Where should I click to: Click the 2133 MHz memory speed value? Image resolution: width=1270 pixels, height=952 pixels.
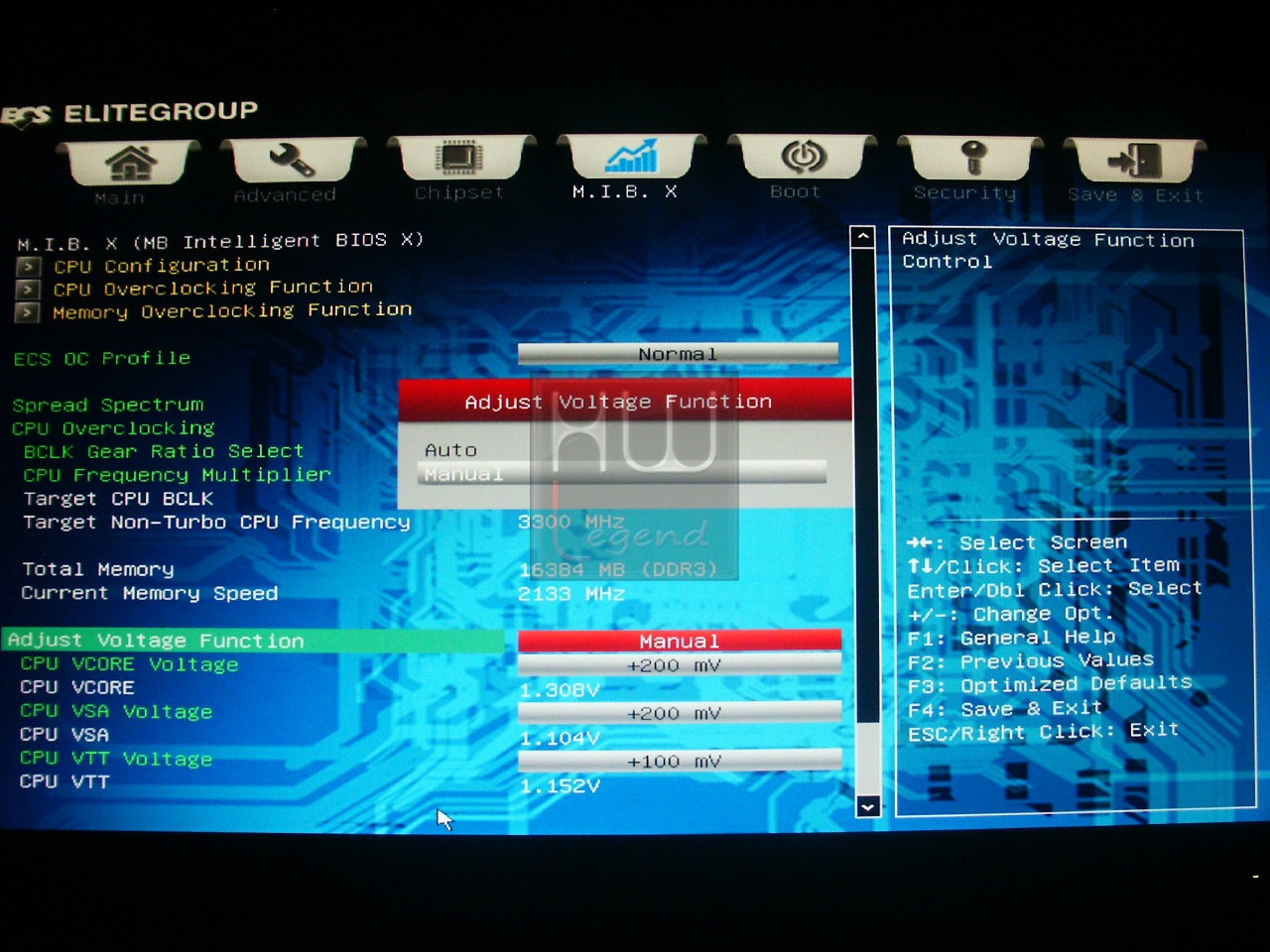point(571,594)
